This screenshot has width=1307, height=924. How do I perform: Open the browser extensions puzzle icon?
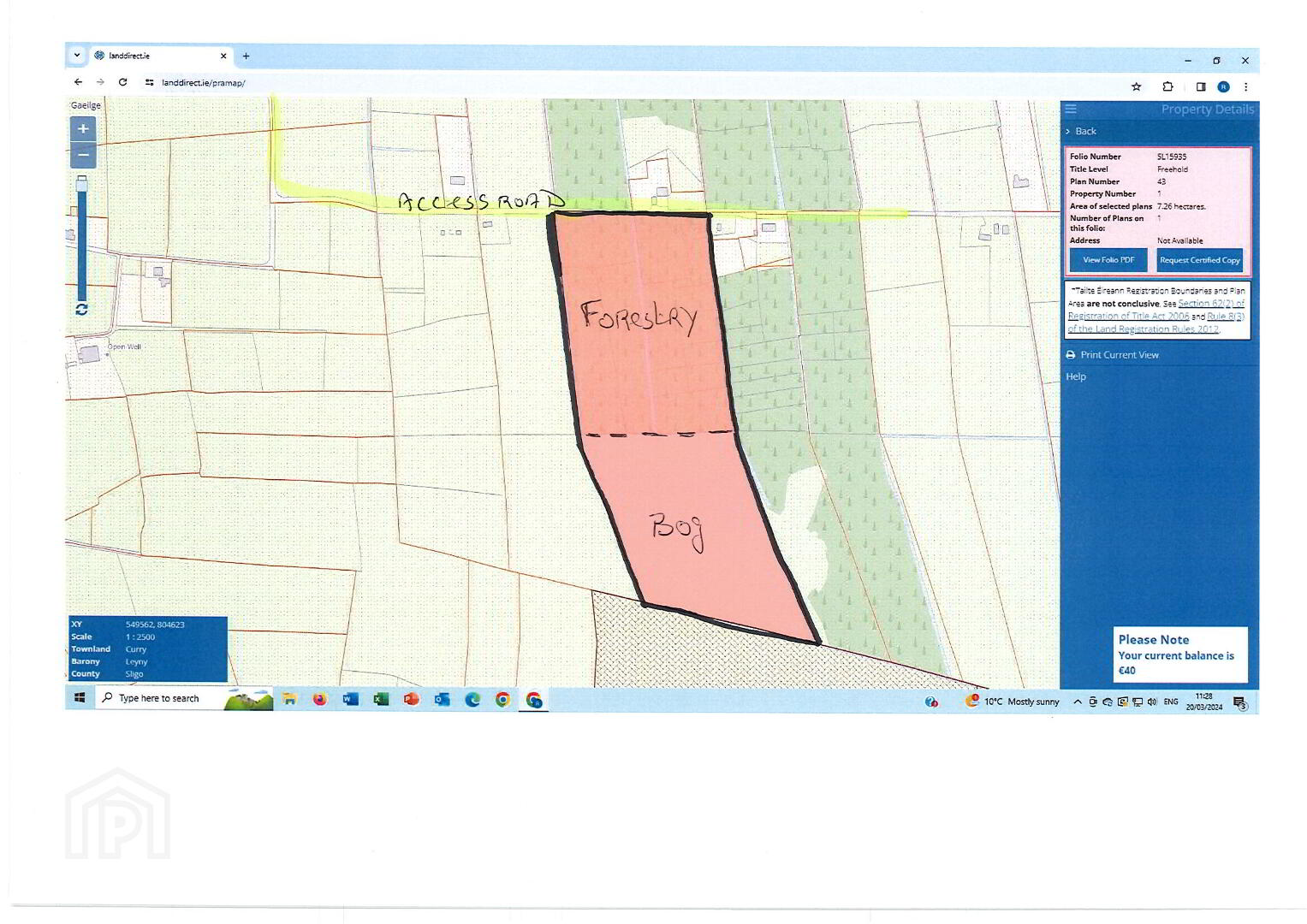tap(1167, 86)
